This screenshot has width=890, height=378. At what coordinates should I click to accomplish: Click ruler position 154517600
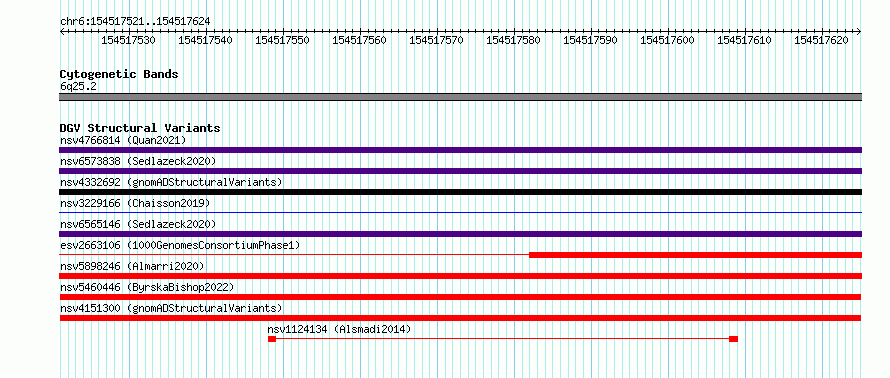(x=667, y=40)
